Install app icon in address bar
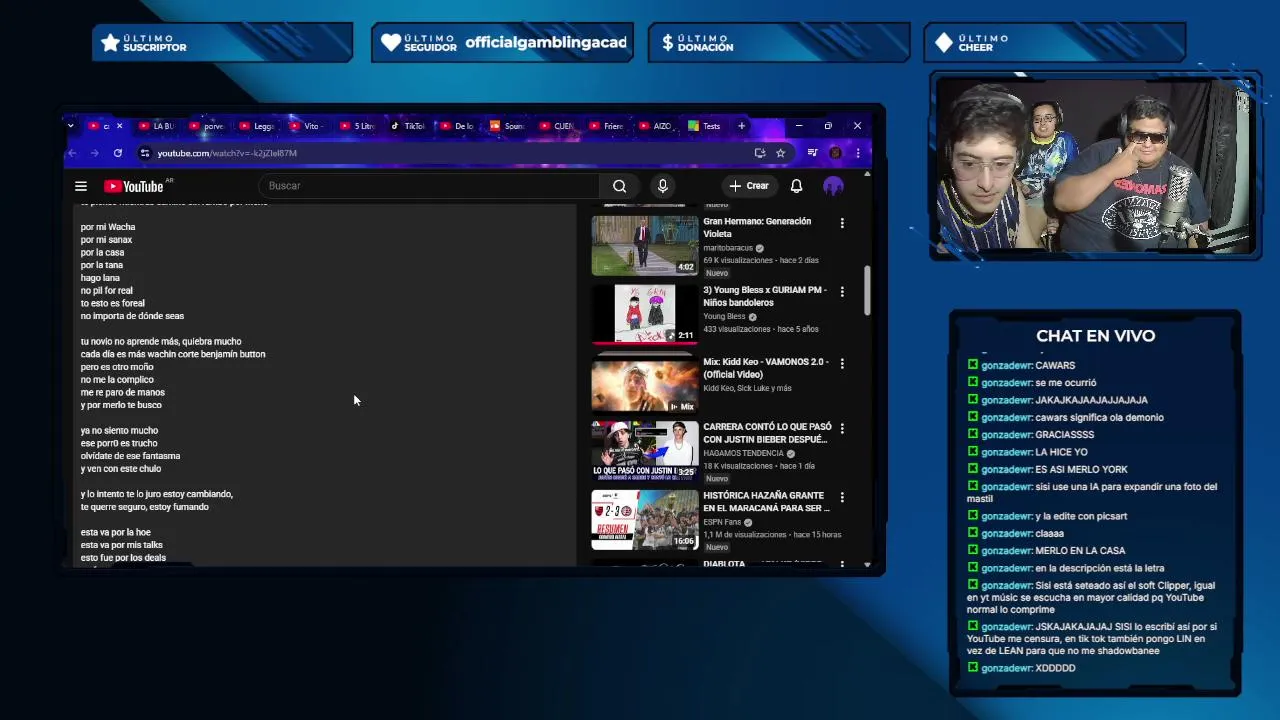Image resolution: width=1280 pixels, height=720 pixels. pyautogui.click(x=760, y=153)
